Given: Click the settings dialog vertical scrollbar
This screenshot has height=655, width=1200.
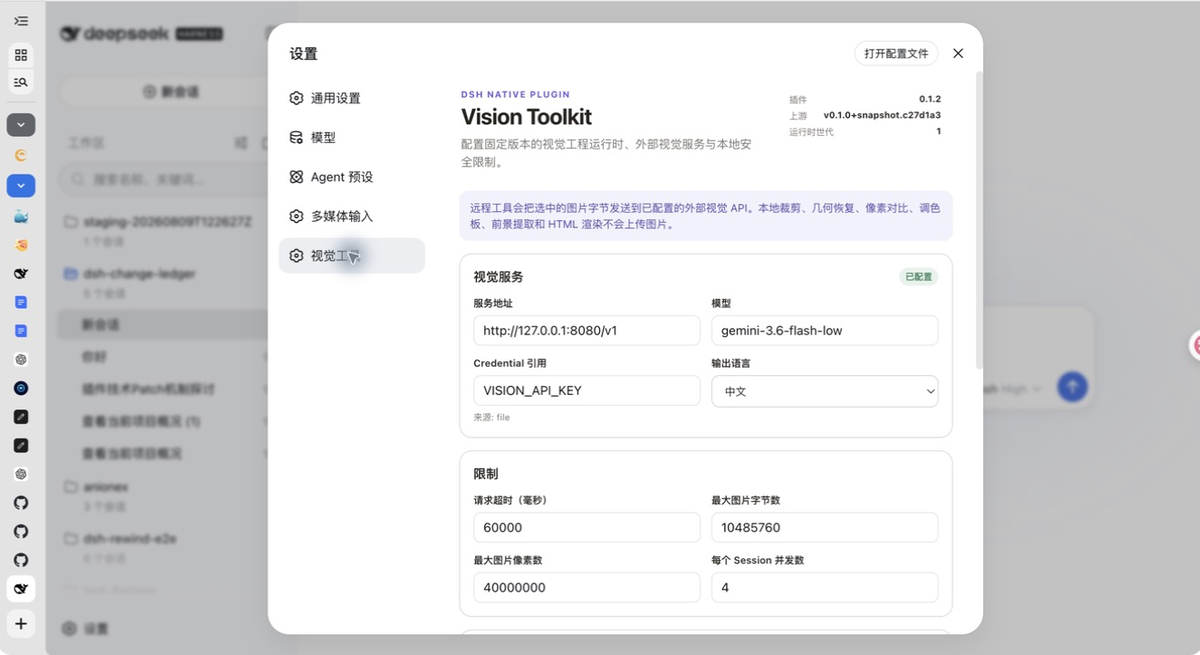Looking at the screenshot, I should coord(979,220).
